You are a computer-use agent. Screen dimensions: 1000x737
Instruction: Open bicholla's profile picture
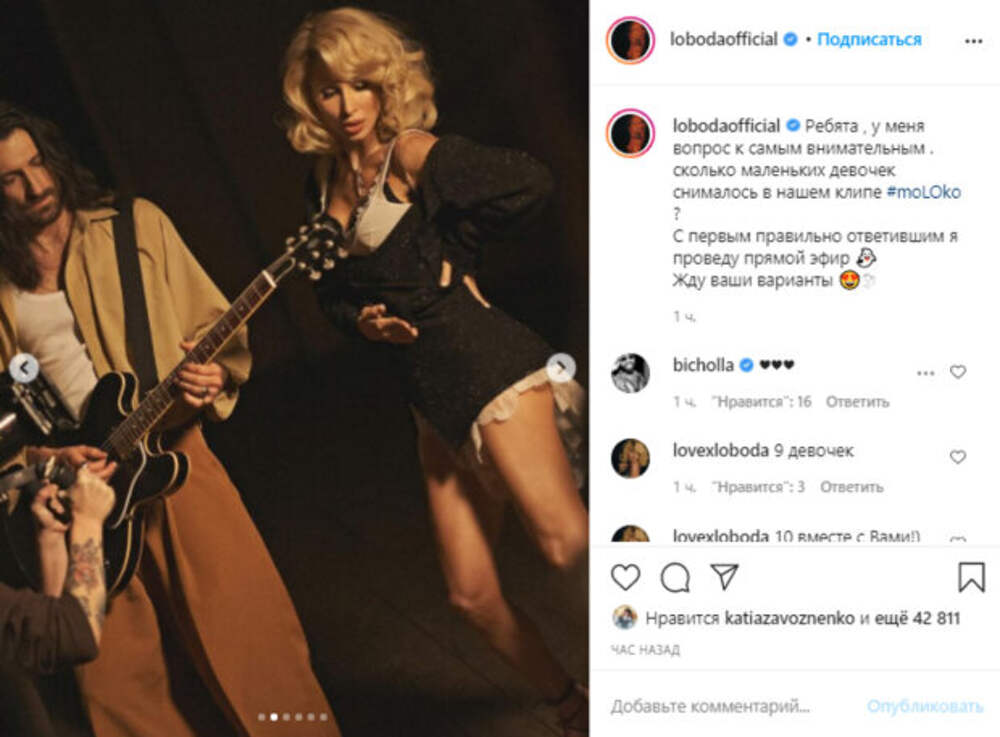point(630,373)
